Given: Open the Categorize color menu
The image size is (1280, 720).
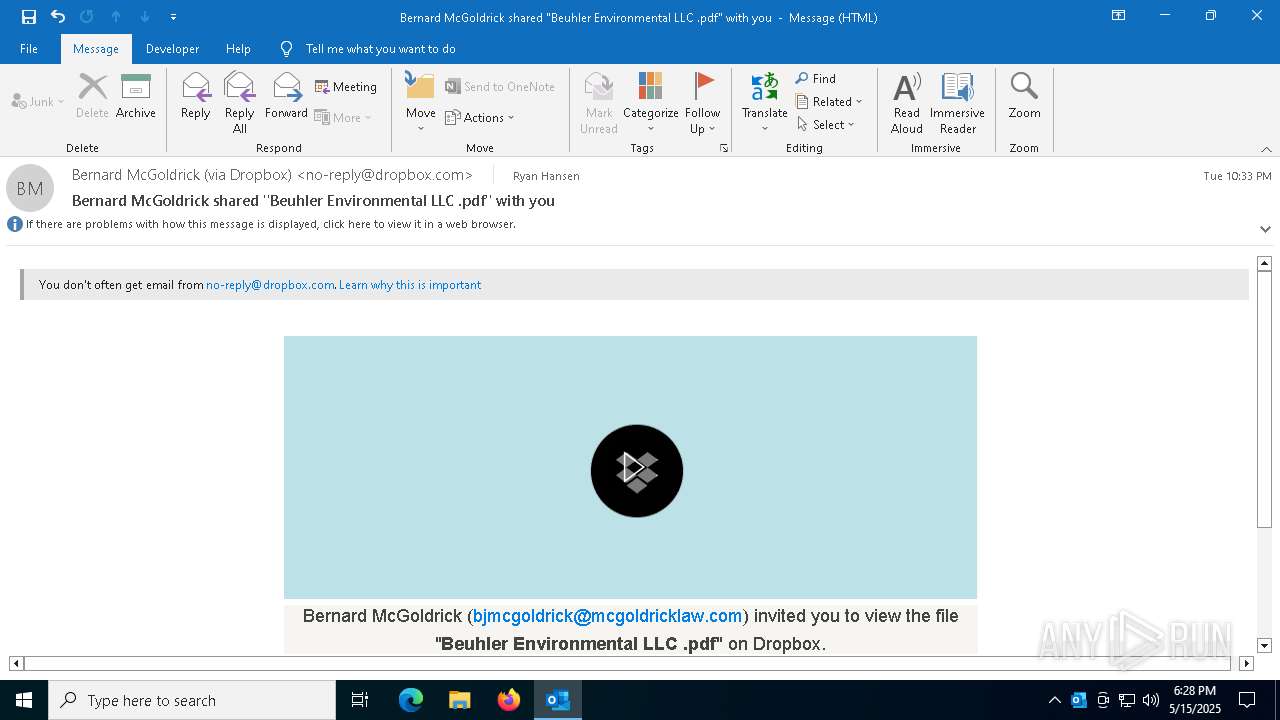Looking at the screenshot, I should [x=650, y=102].
